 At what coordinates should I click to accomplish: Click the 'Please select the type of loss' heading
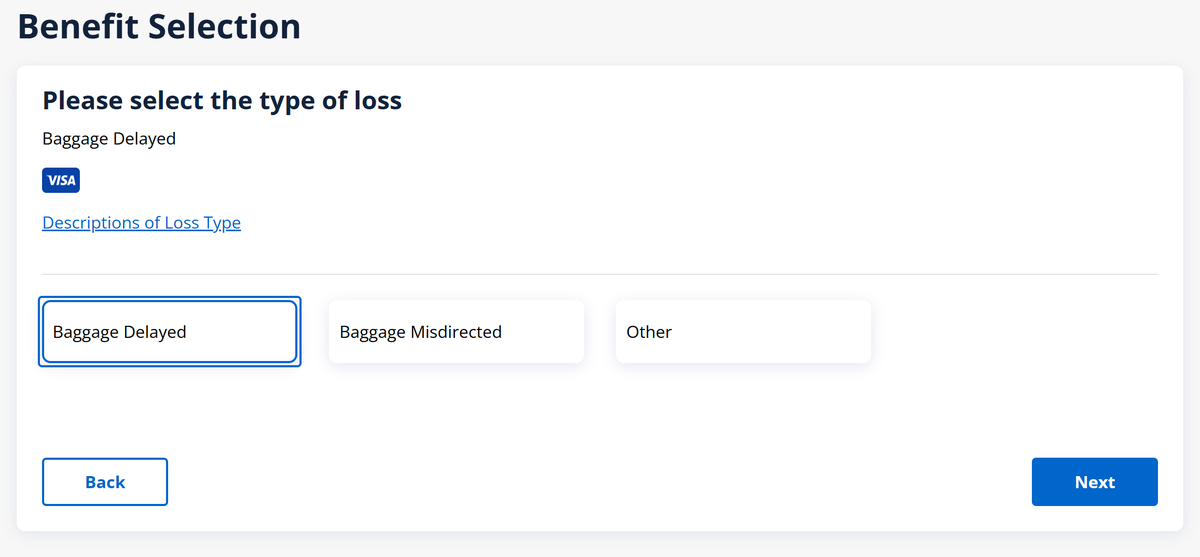click(222, 100)
